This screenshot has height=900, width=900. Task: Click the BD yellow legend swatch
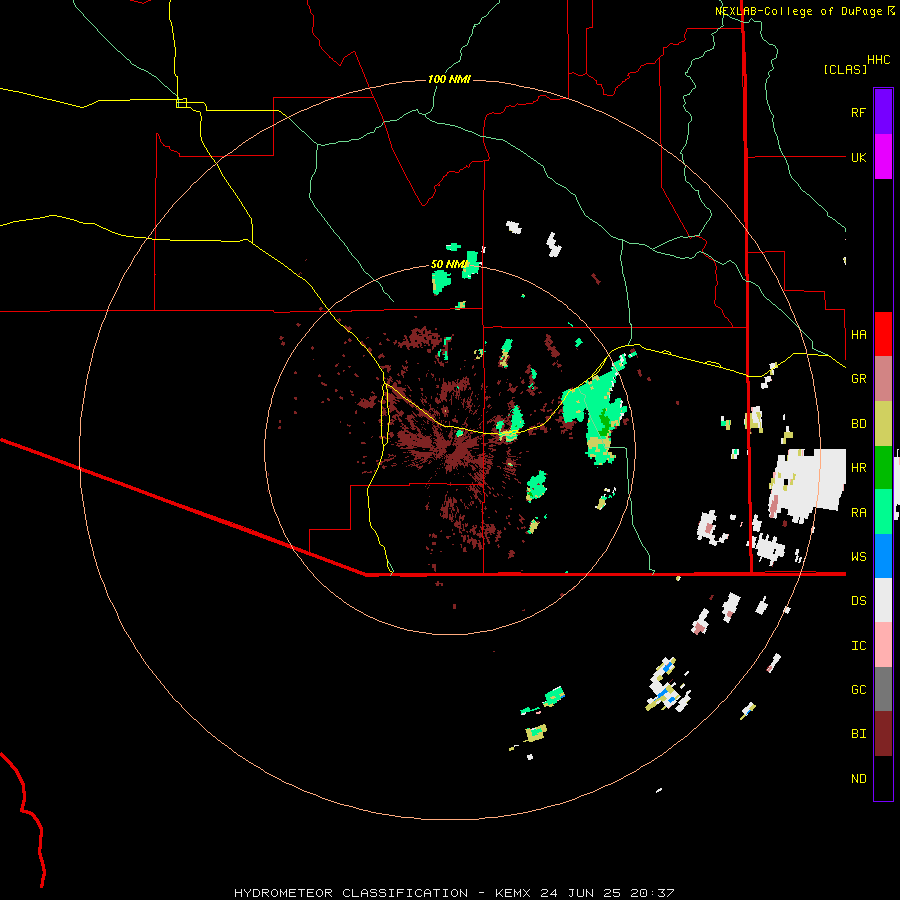point(883,424)
